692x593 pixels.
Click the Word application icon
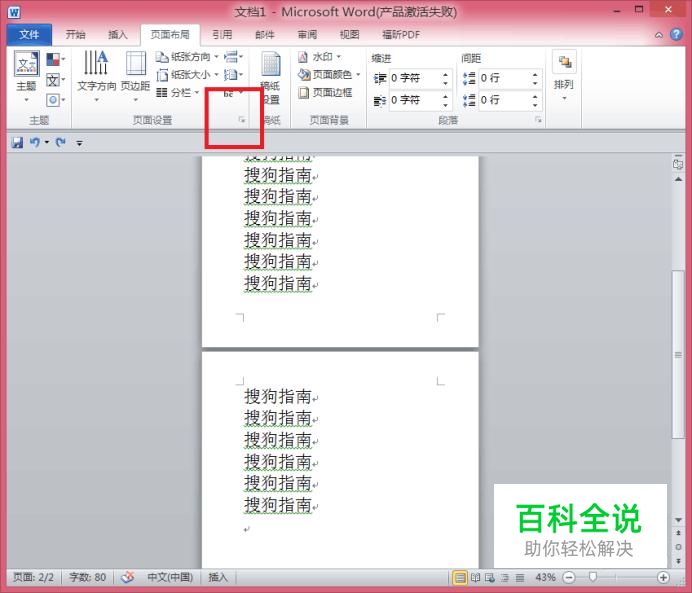pyautogui.click(x=14, y=12)
